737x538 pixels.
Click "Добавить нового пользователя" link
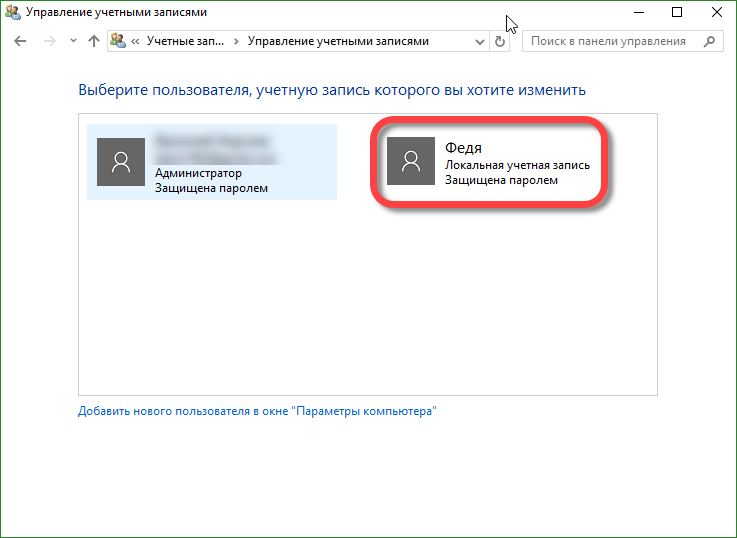click(x=257, y=411)
